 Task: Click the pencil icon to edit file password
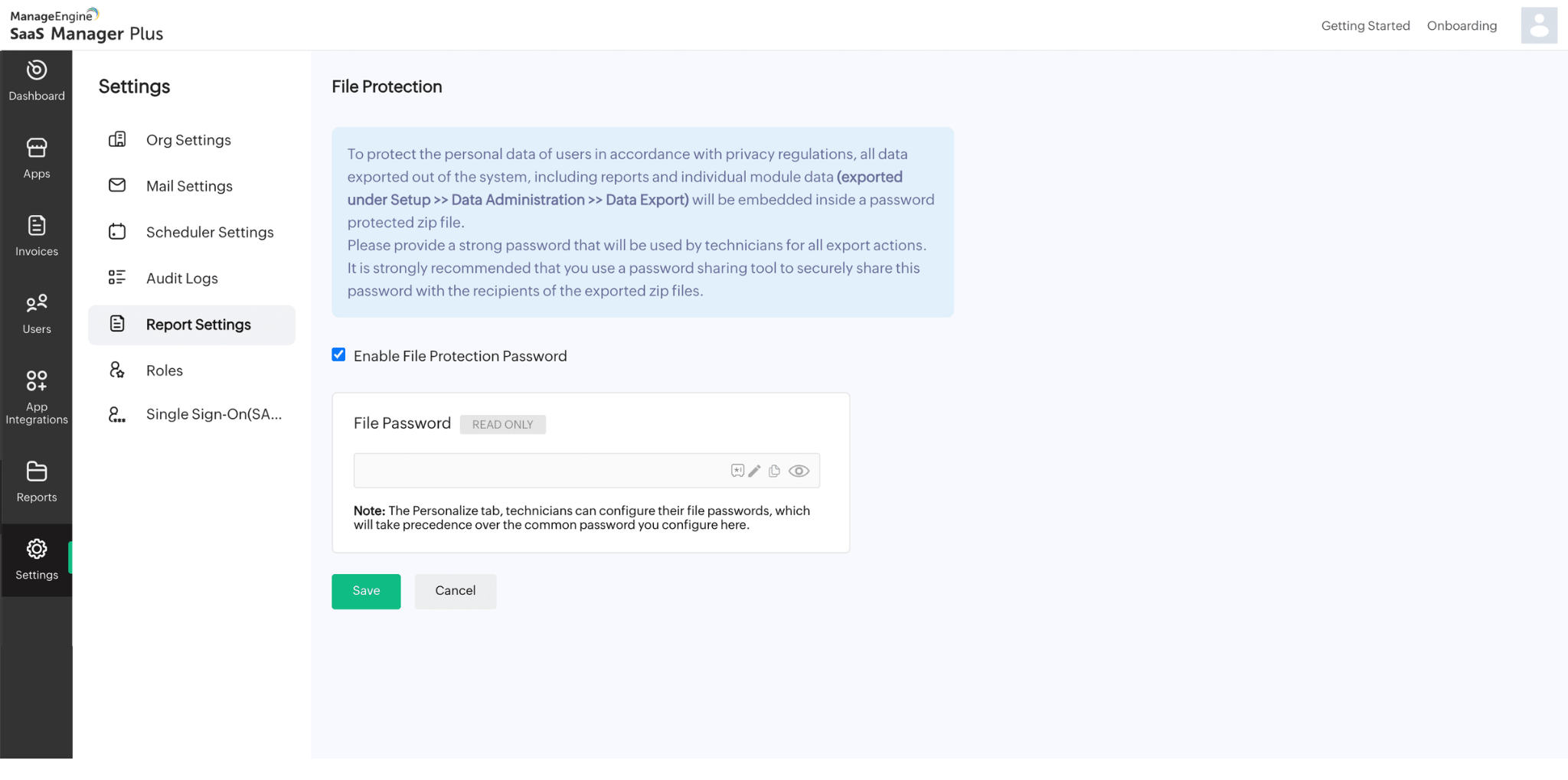tap(755, 471)
